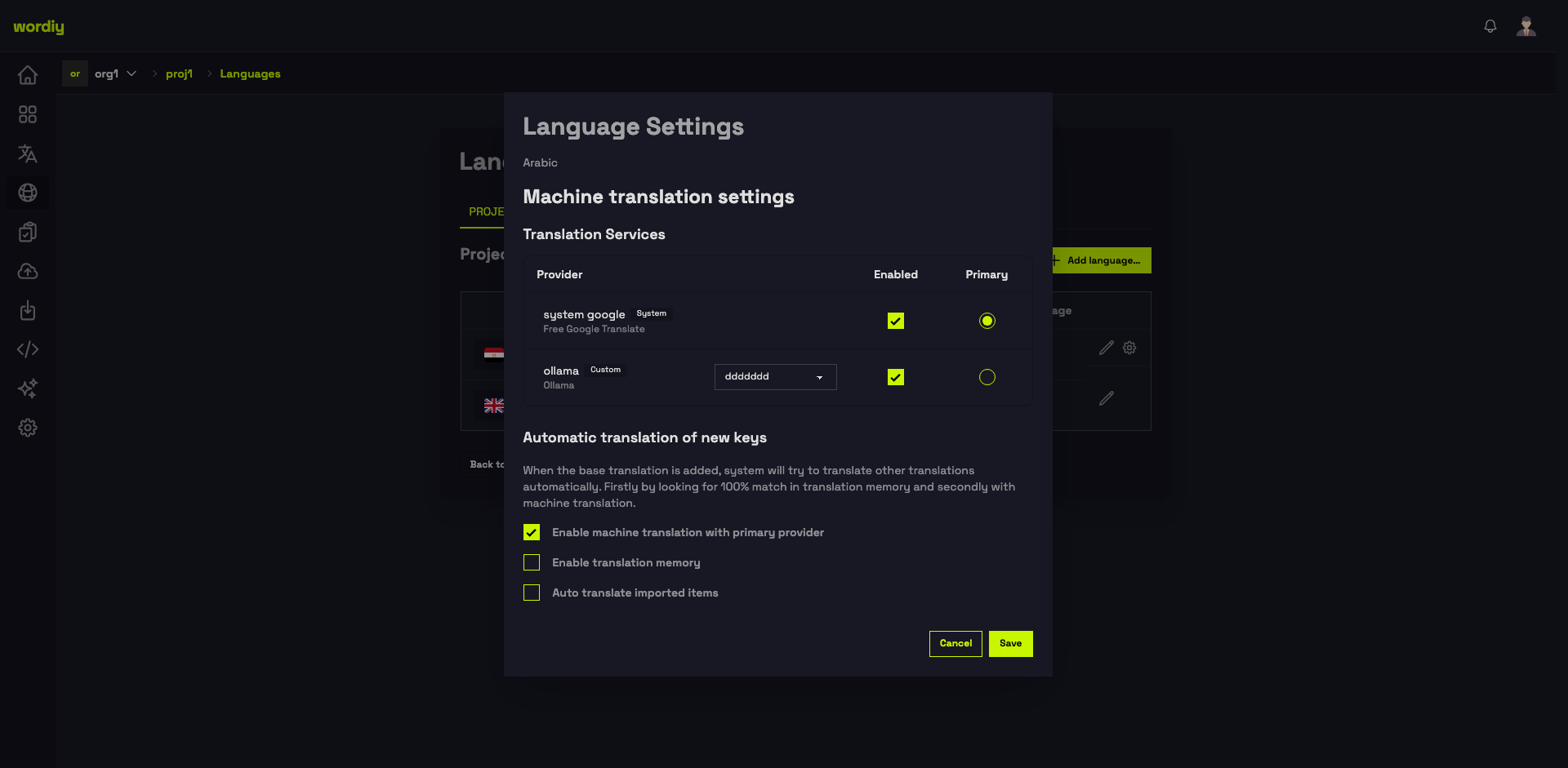Open the settings gear icon in sidebar
This screenshot has height=768, width=1568.
(28, 428)
